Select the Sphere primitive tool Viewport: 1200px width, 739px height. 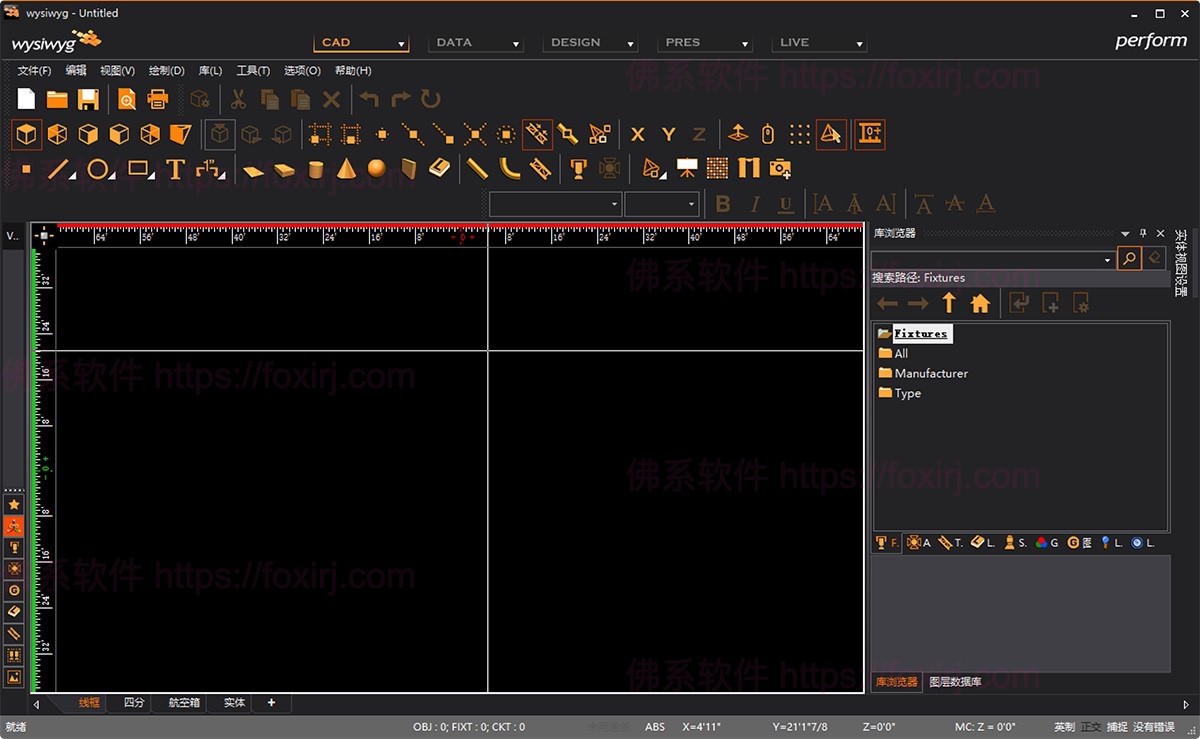pos(376,169)
